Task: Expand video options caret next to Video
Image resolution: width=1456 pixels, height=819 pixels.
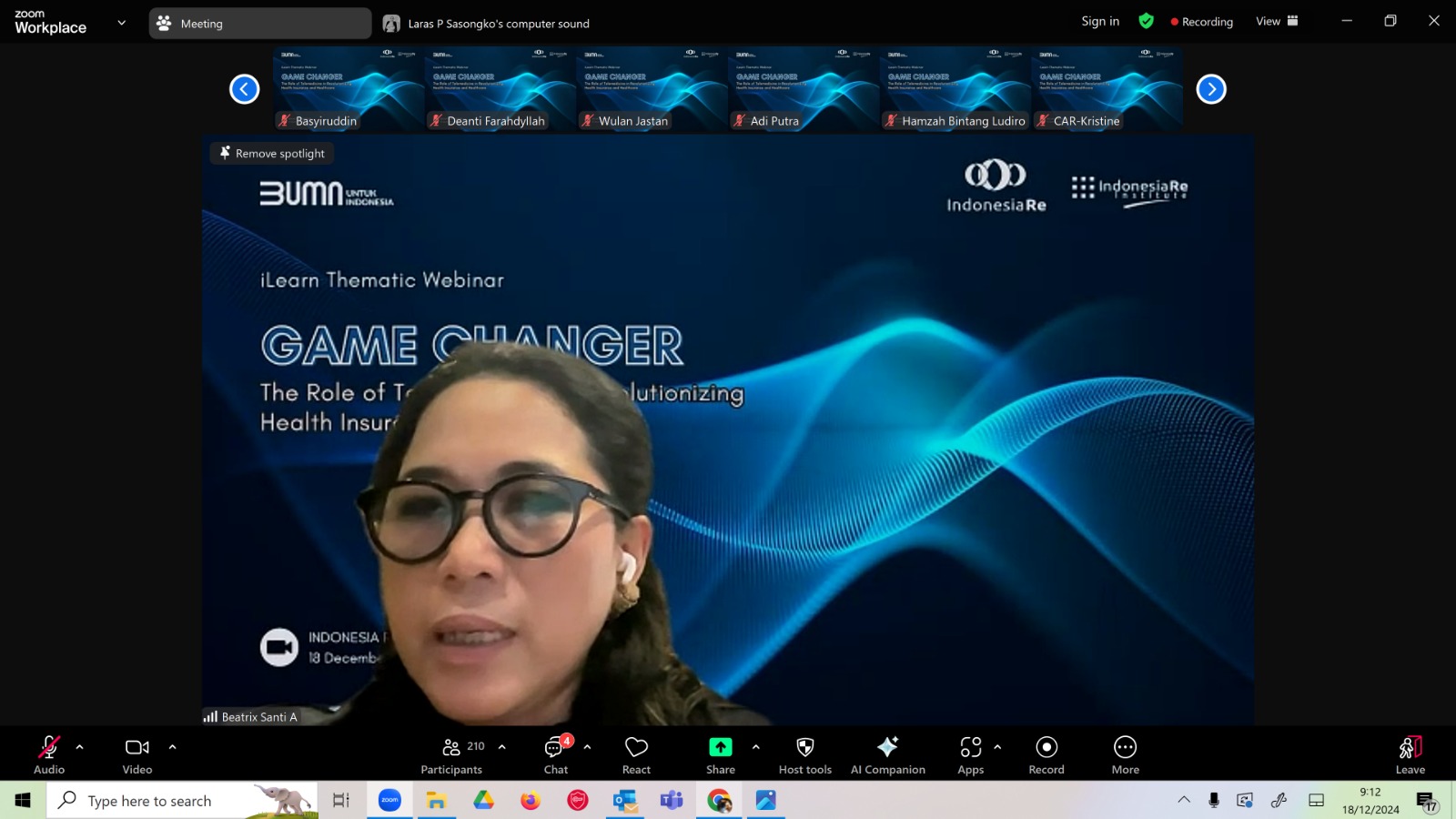Action: [x=173, y=747]
